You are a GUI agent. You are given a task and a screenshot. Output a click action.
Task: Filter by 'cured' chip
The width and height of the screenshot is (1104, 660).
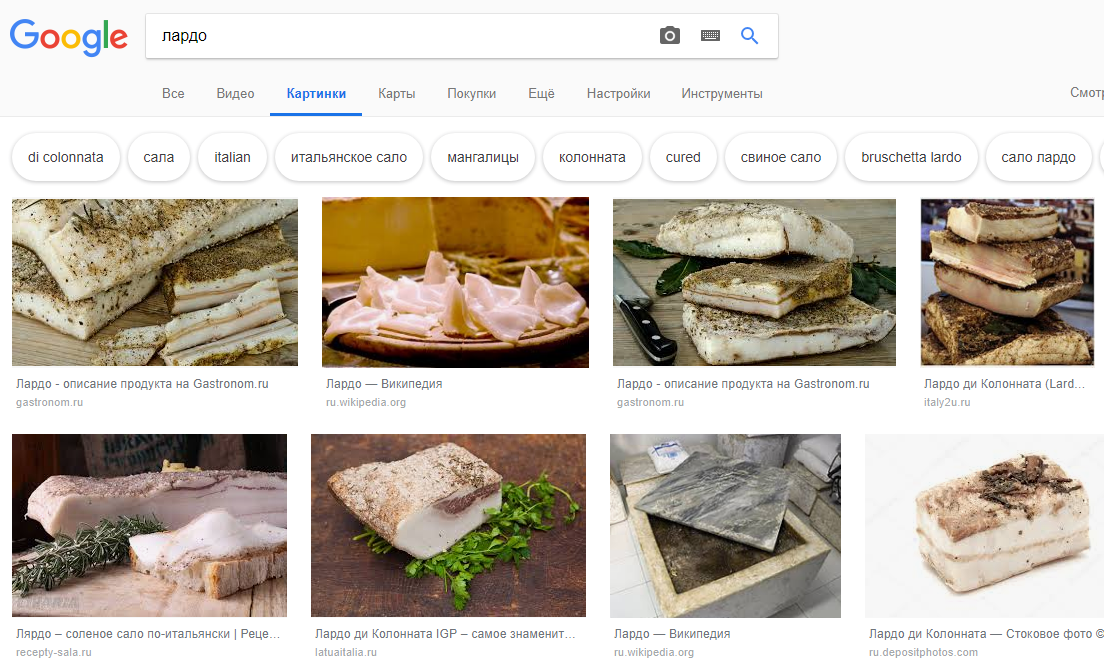pyautogui.click(x=683, y=157)
